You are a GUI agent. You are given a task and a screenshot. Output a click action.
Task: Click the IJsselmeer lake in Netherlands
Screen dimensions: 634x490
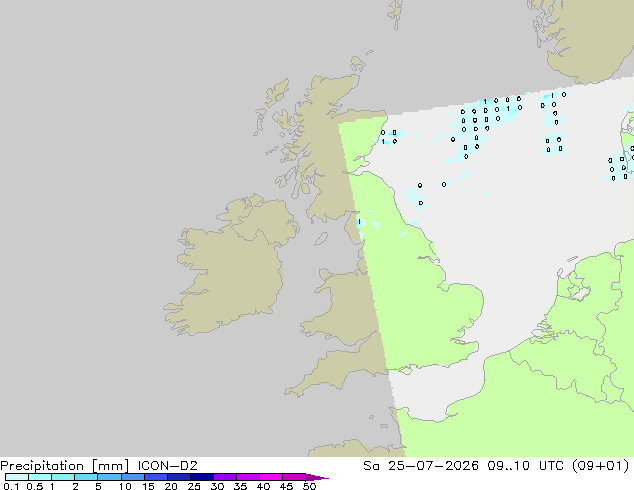(581, 293)
